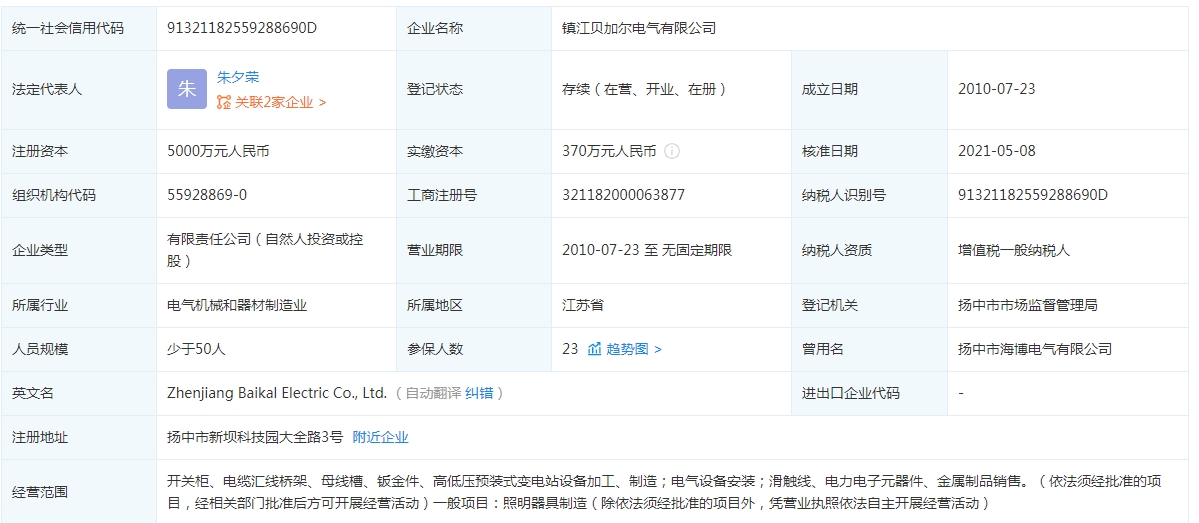Click the orange related-companies icon
The width and height of the screenshot is (1199, 523).
point(224,102)
